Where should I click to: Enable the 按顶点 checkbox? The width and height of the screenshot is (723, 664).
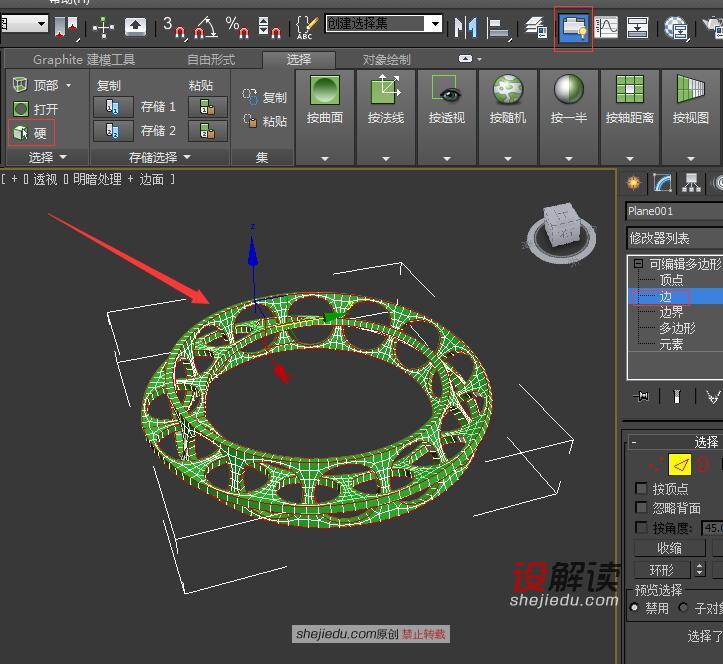pos(640,488)
